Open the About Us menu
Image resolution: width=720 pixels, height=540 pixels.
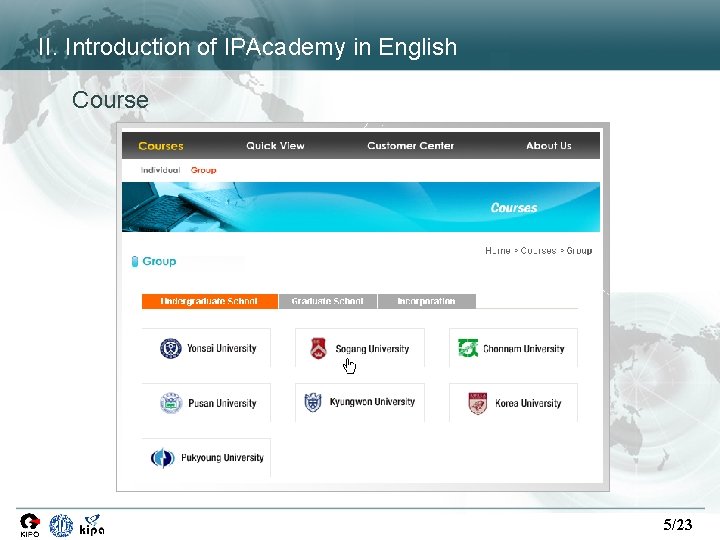549,146
